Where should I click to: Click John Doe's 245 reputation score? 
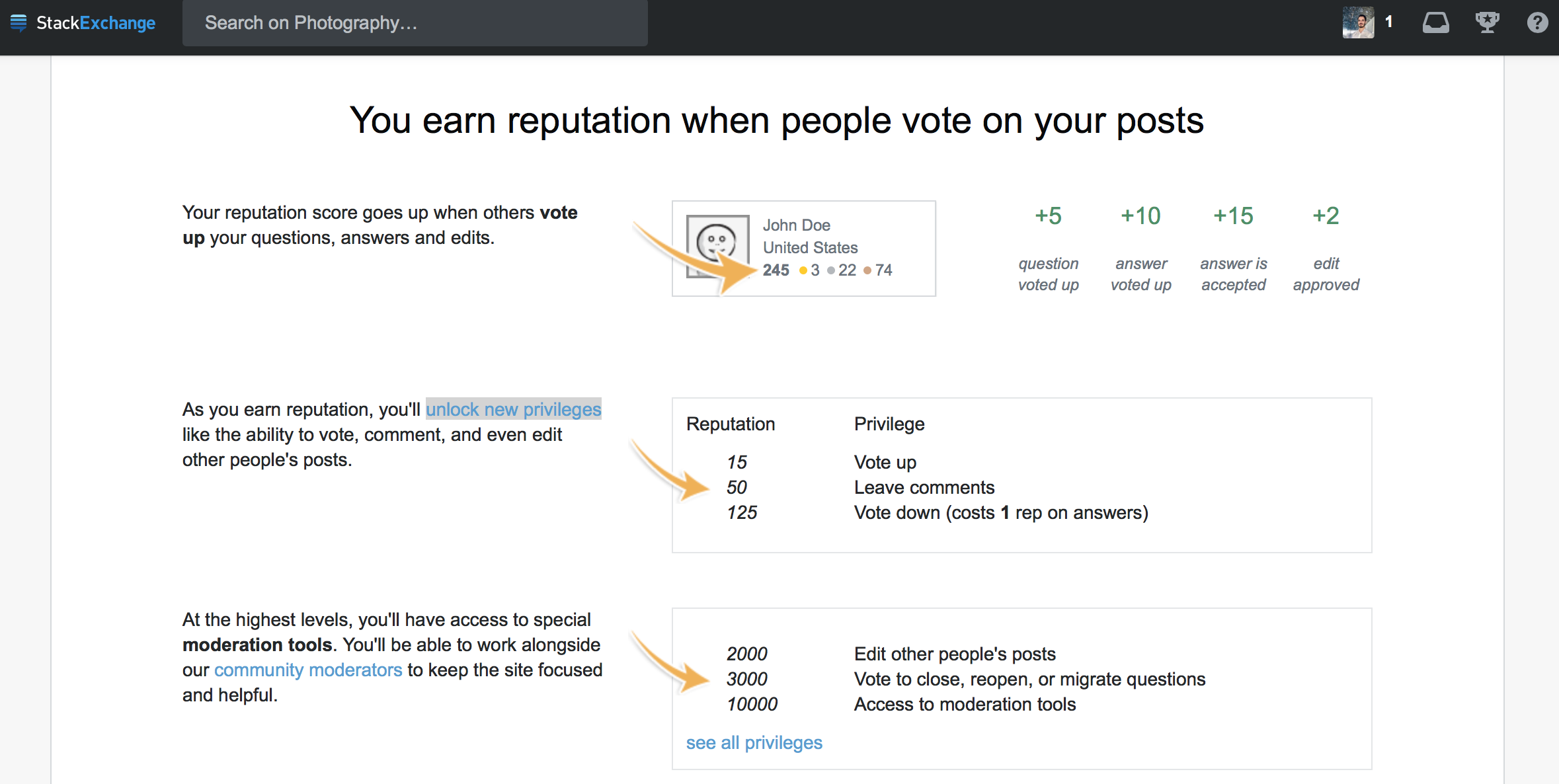pyautogui.click(x=776, y=270)
